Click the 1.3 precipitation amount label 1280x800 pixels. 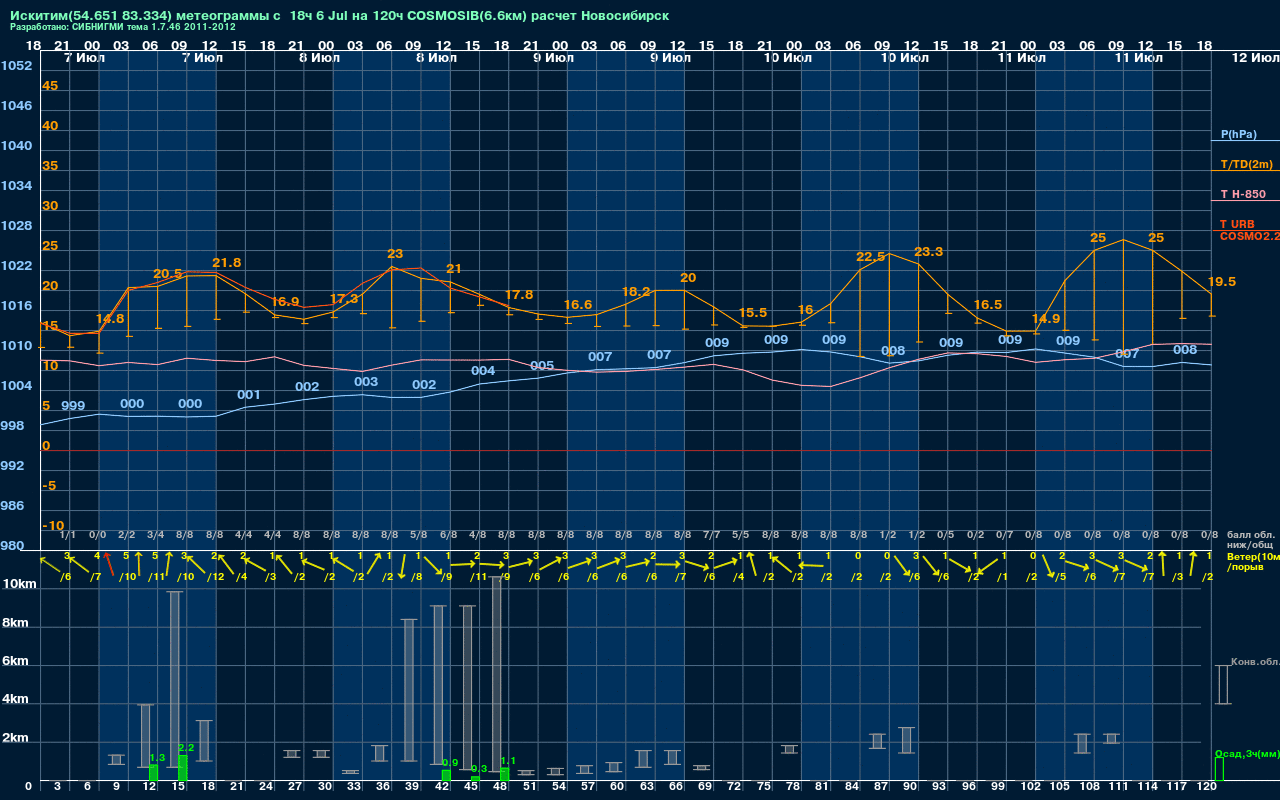pos(157,758)
